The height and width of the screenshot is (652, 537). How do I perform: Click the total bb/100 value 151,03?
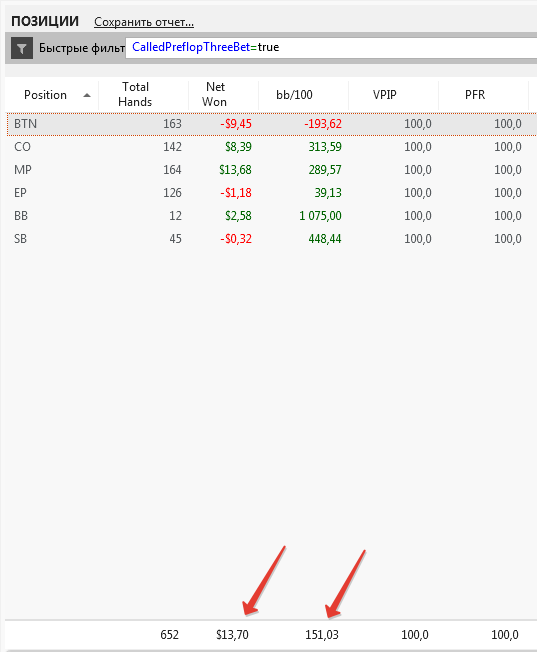pyautogui.click(x=322, y=635)
